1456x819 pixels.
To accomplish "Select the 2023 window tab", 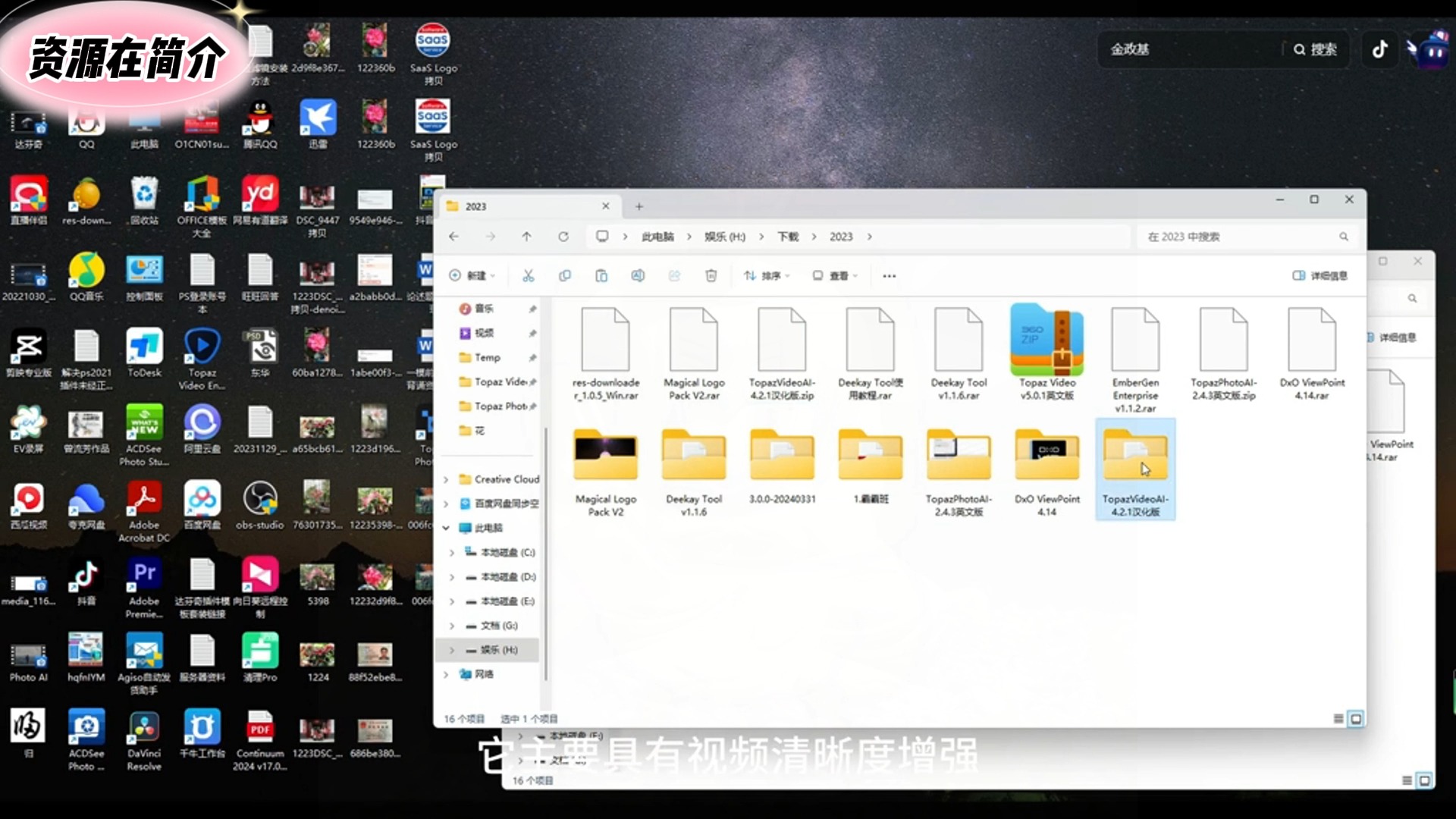I will click(529, 206).
